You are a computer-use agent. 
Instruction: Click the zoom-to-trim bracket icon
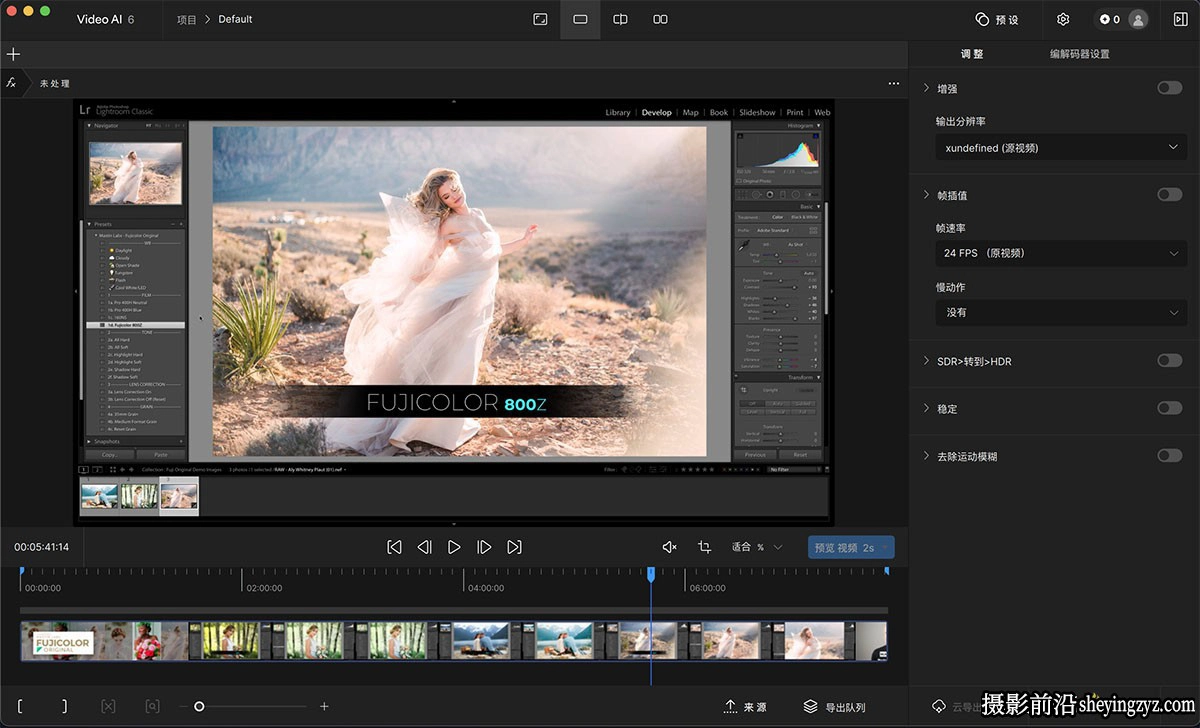[x=152, y=706]
